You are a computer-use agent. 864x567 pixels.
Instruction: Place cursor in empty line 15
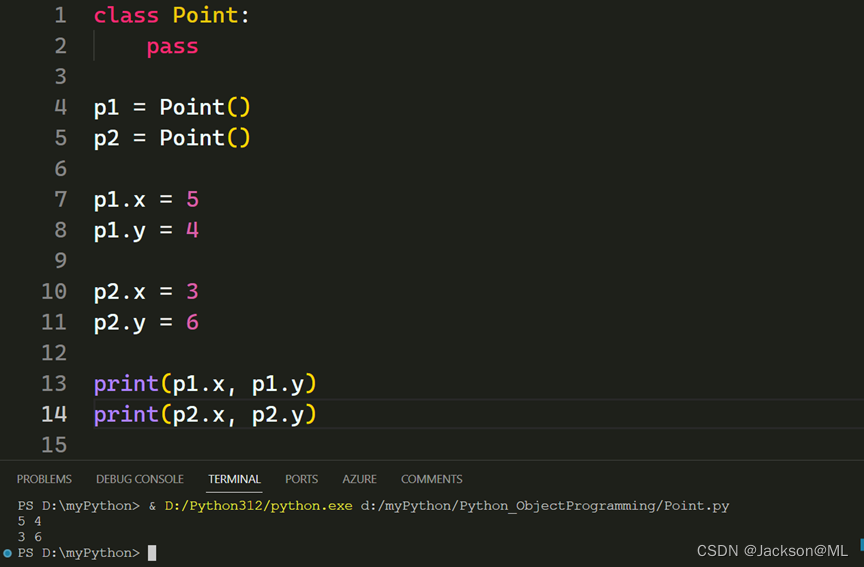point(300,445)
